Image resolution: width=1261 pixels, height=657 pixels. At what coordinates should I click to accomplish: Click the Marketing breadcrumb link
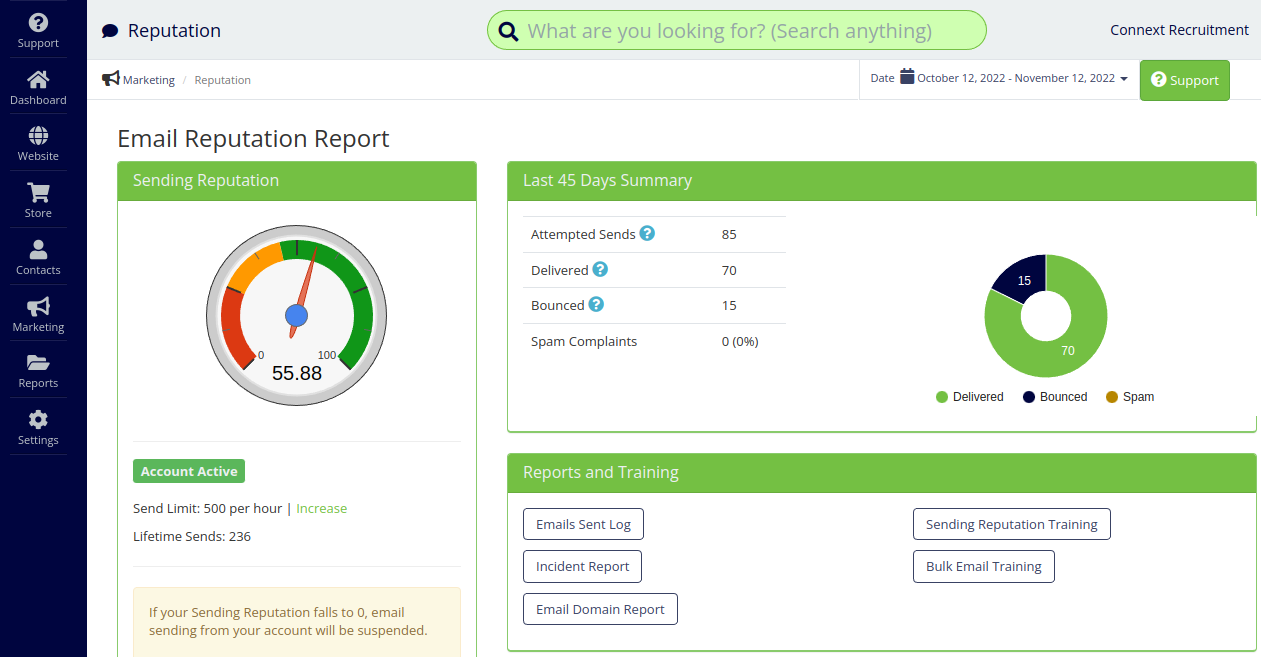click(x=149, y=80)
